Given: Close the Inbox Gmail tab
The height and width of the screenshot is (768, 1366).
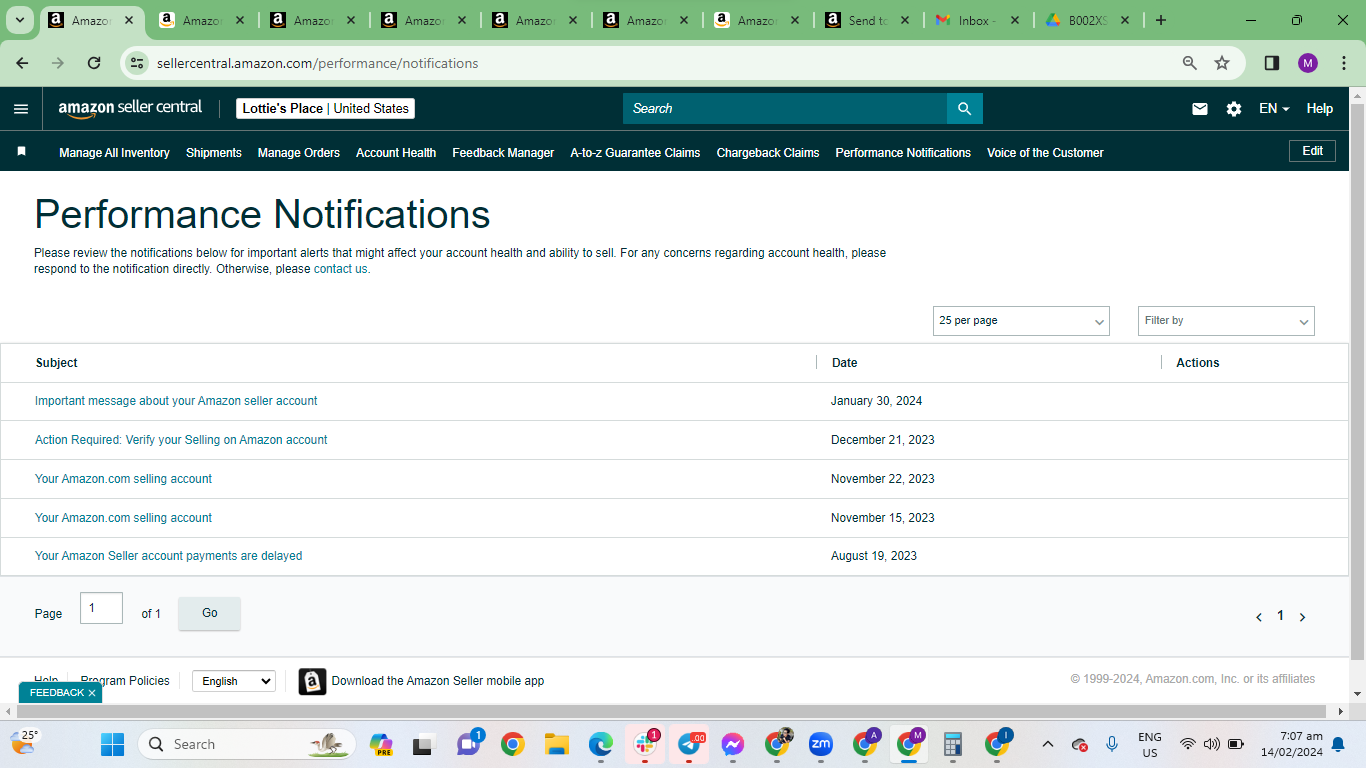Looking at the screenshot, I should (1014, 20).
